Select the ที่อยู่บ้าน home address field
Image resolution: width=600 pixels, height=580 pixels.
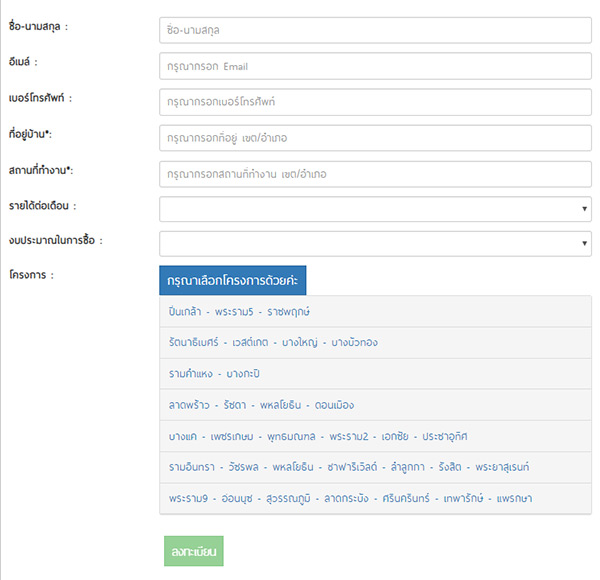point(375,138)
